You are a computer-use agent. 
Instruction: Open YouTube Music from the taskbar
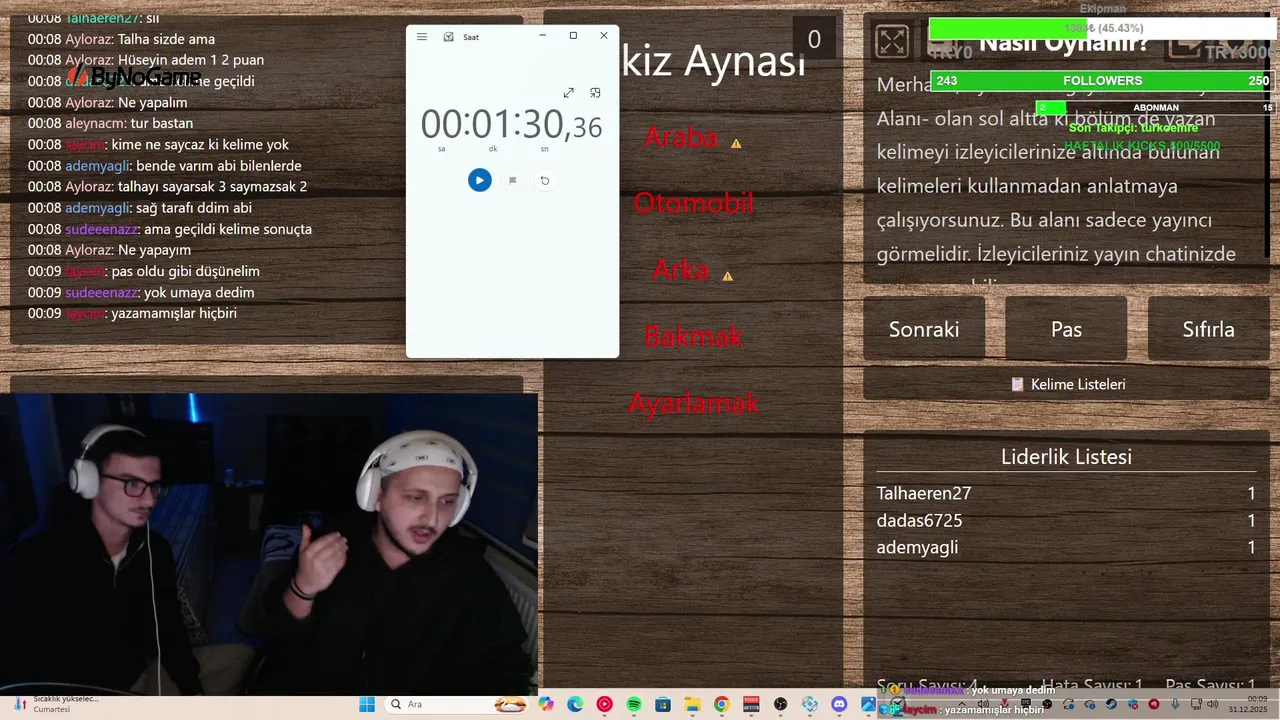point(604,704)
